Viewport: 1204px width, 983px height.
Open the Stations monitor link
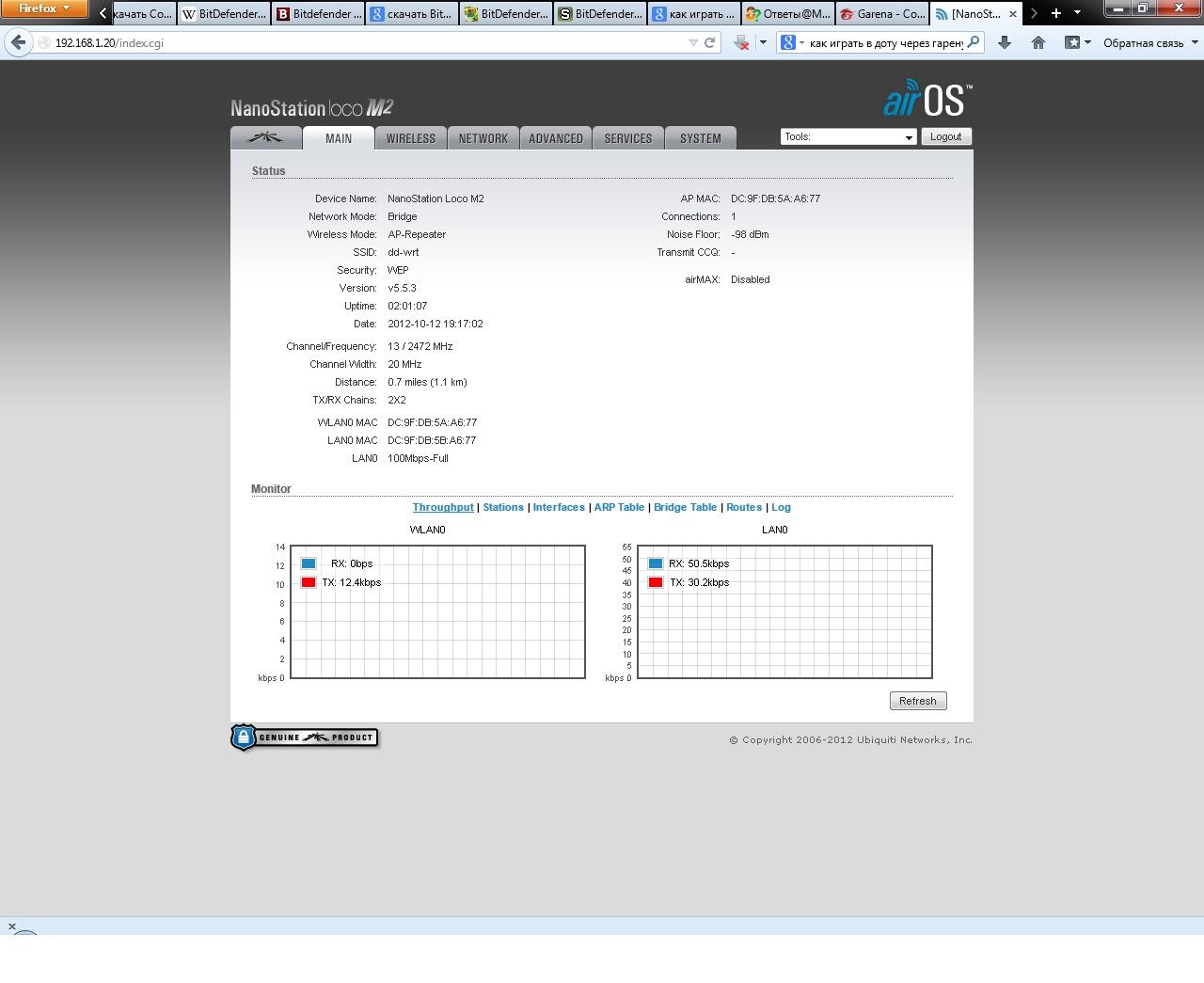click(503, 507)
